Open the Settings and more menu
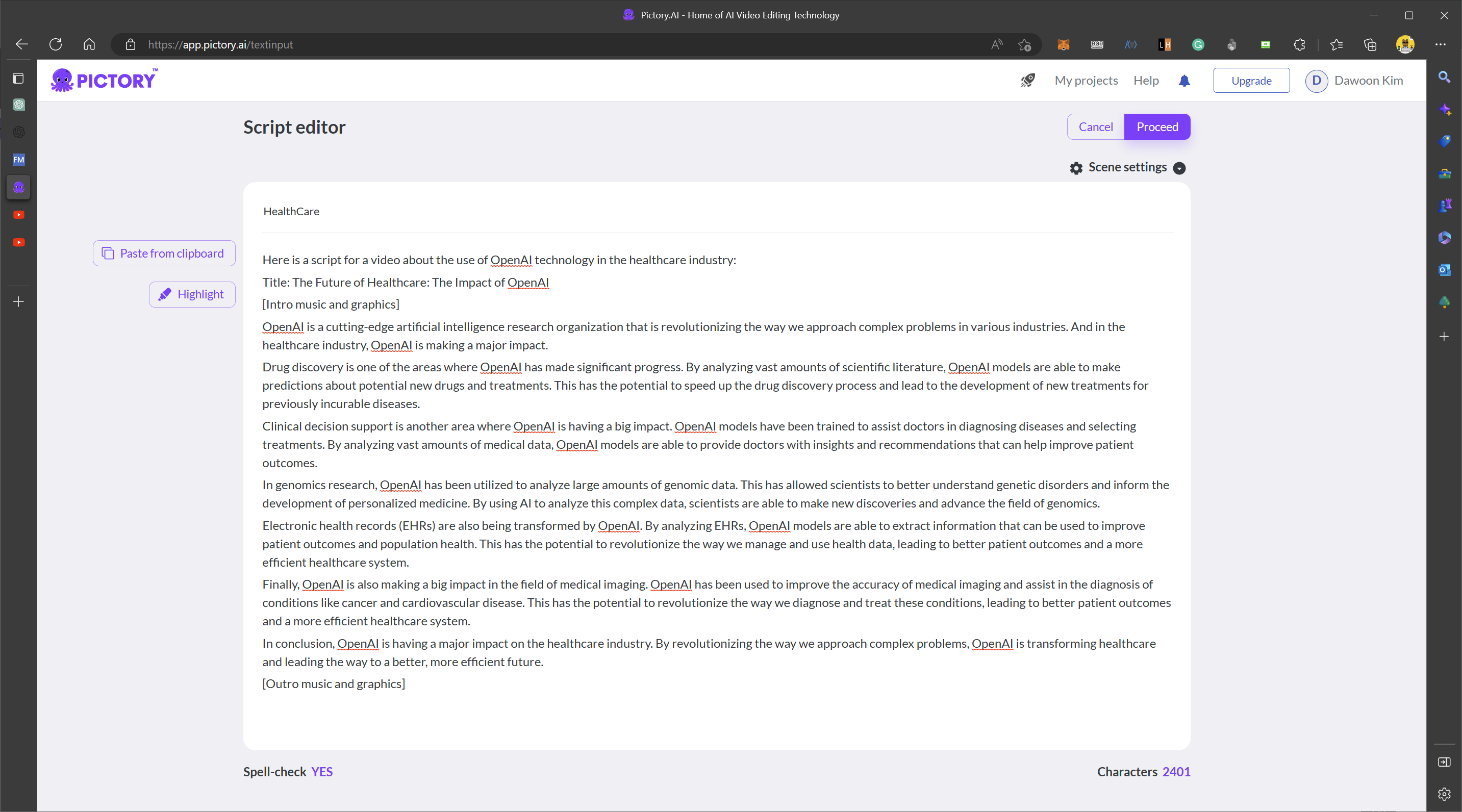The image size is (1462, 812). click(1441, 44)
